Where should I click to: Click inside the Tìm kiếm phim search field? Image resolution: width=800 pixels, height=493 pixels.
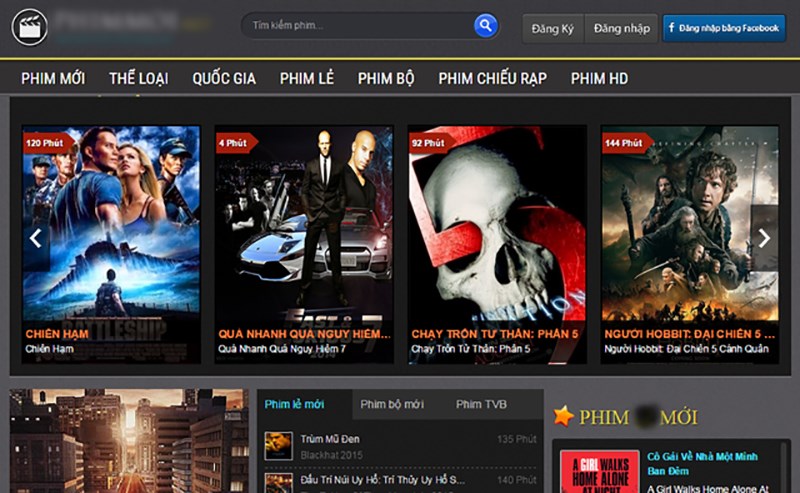coord(355,25)
